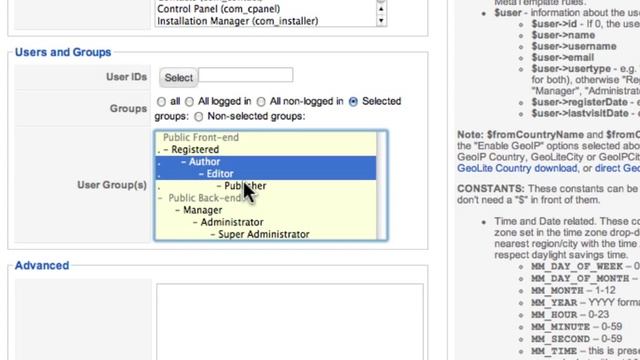Screen dimensions: 640x360
Task: Choose the 'Non-selected groups' radio button
Action: click(198, 117)
